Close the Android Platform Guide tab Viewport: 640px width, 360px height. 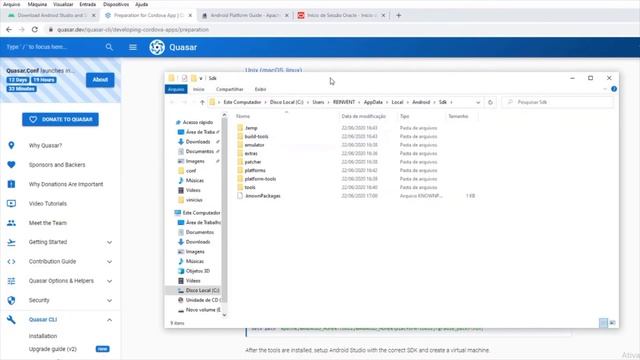tap(287, 16)
